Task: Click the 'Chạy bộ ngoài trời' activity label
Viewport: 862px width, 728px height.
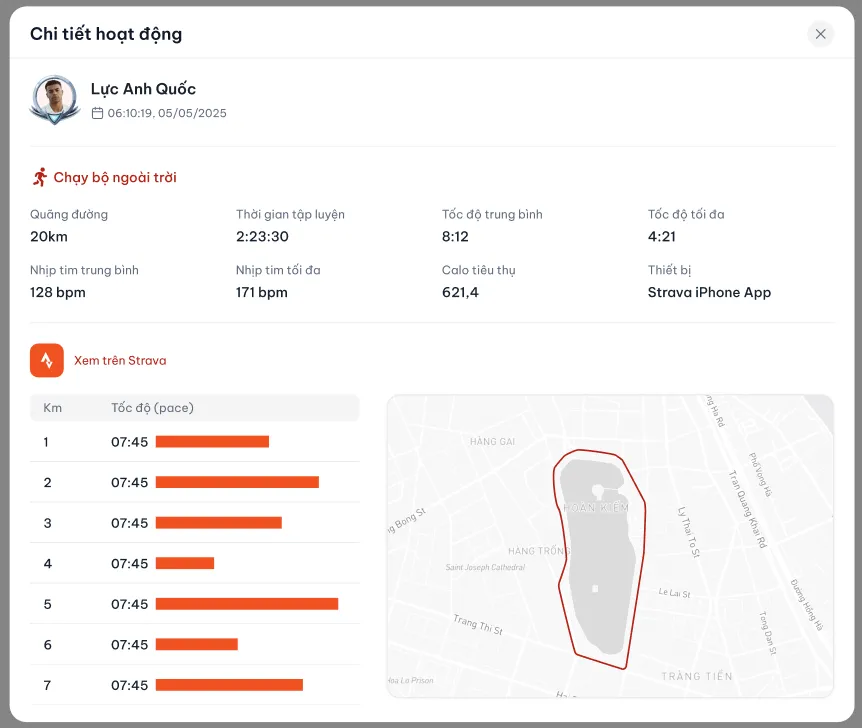Action: pyautogui.click(x=115, y=177)
